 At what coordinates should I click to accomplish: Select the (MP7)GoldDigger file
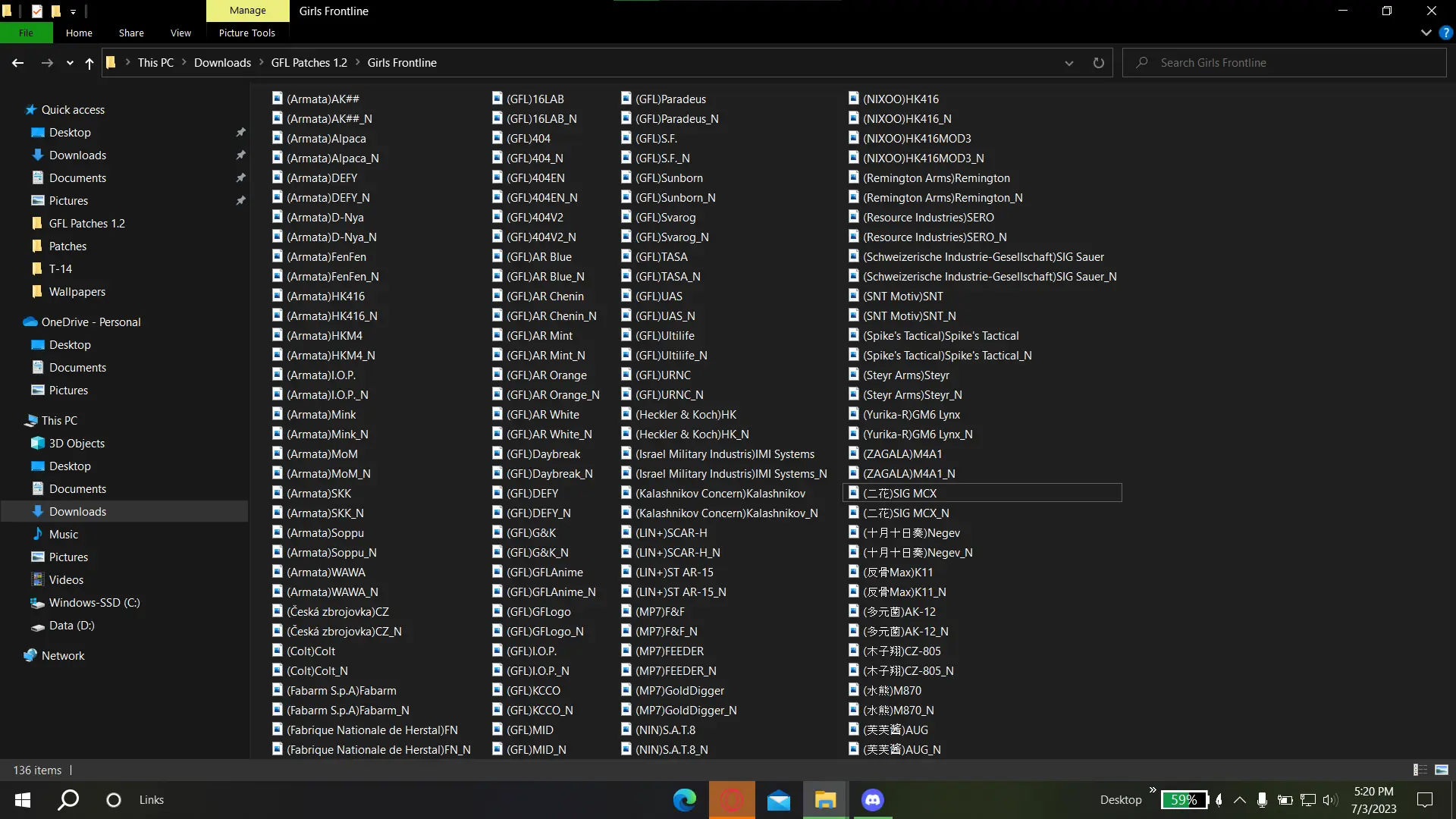click(x=679, y=691)
